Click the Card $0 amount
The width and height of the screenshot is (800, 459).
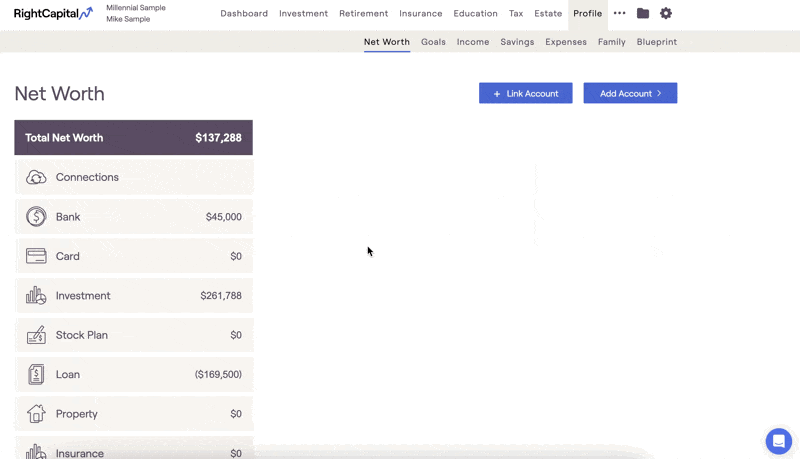(x=236, y=256)
